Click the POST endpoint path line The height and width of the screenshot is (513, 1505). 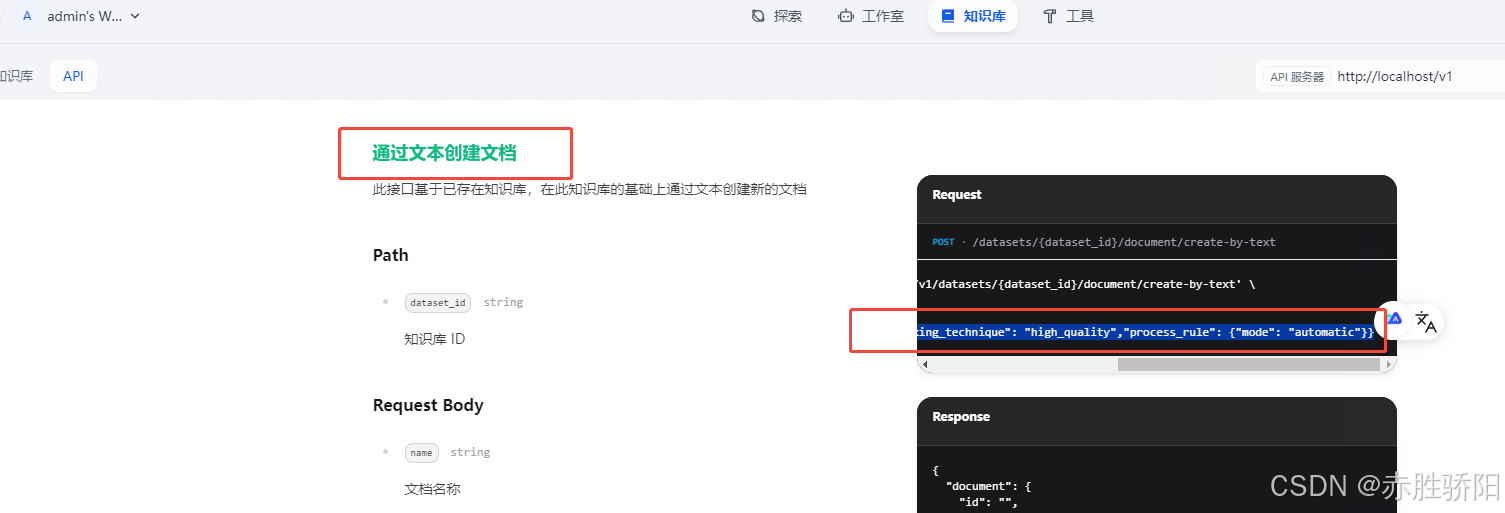[x=1104, y=242]
